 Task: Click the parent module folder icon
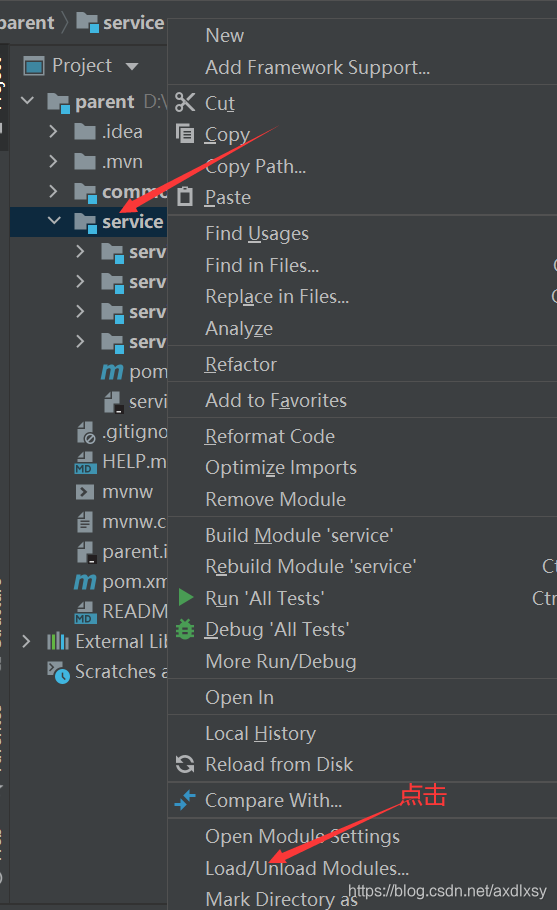[x=59, y=102]
